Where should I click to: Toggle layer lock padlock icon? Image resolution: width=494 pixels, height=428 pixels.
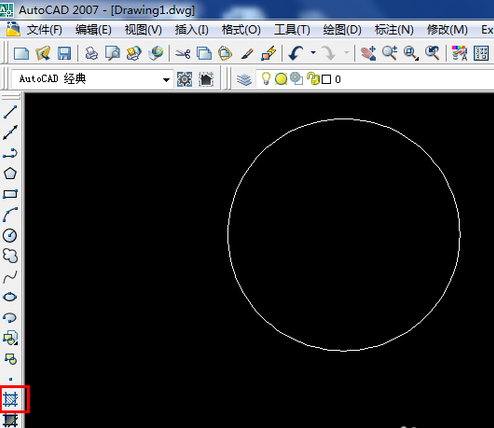click(313, 79)
